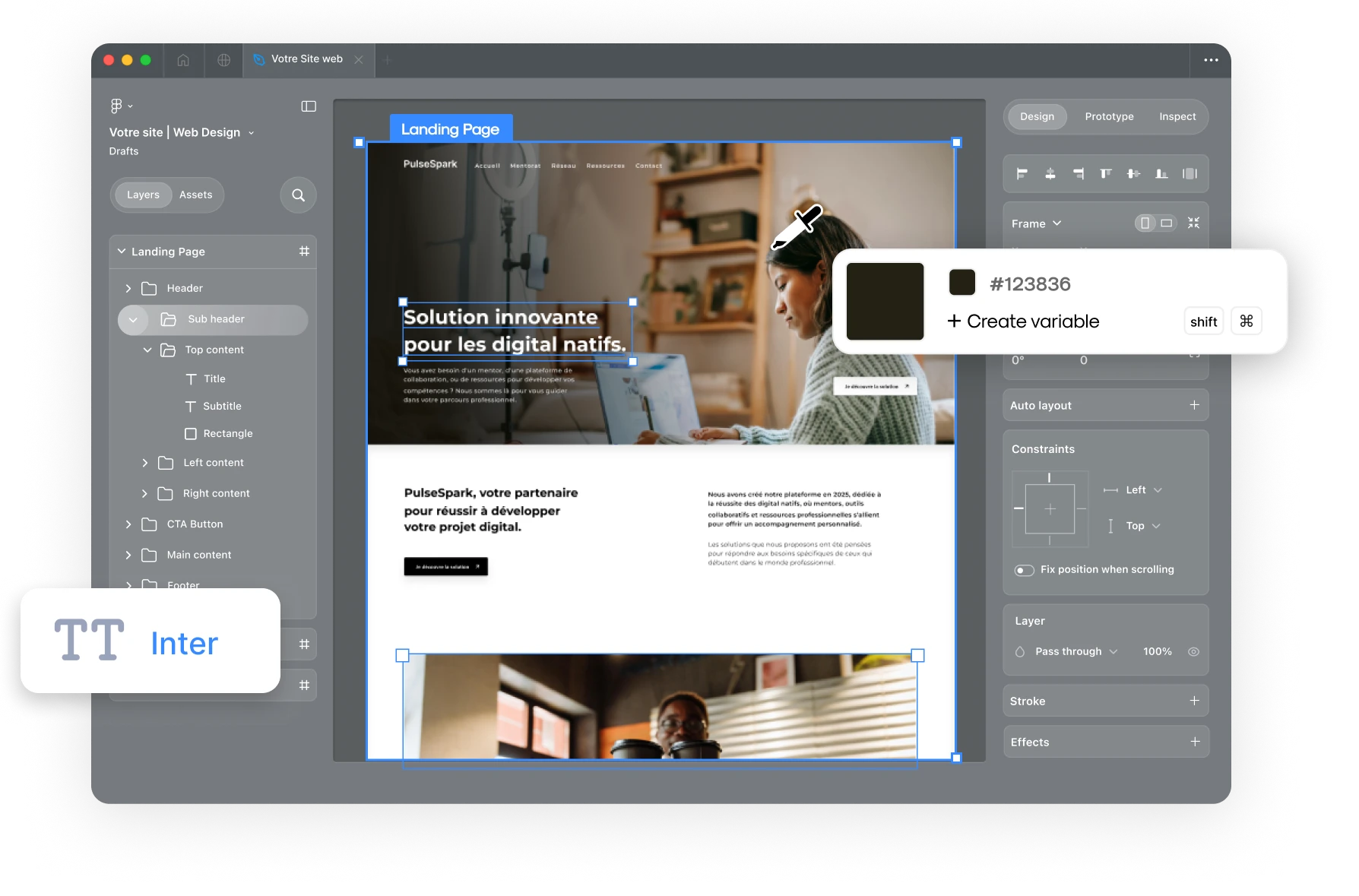The height and width of the screenshot is (896, 1359).
Task: Enable Fix position when scrolling toggle
Action: point(1024,570)
